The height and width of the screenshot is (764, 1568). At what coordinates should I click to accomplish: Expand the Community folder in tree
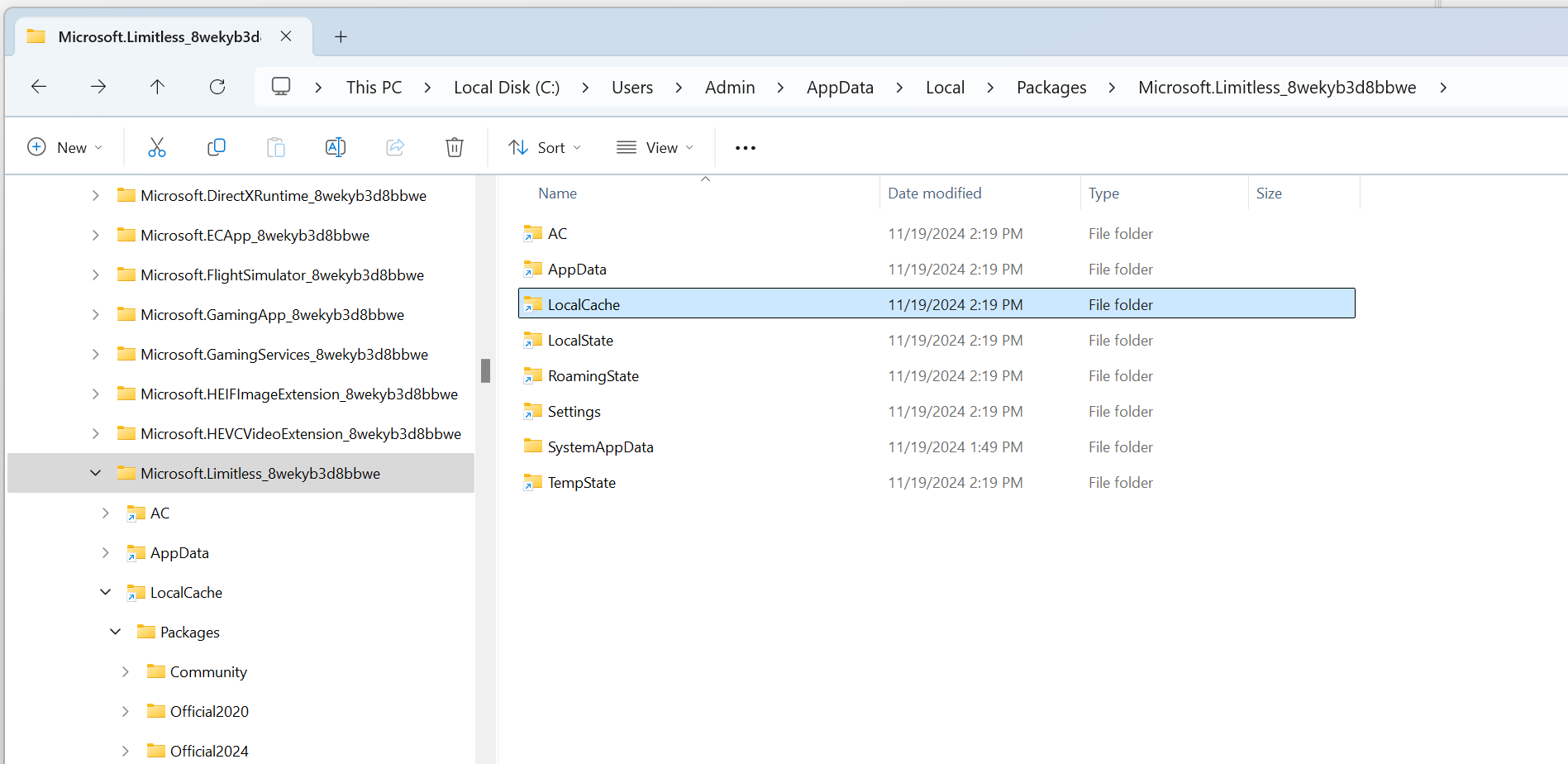126,671
